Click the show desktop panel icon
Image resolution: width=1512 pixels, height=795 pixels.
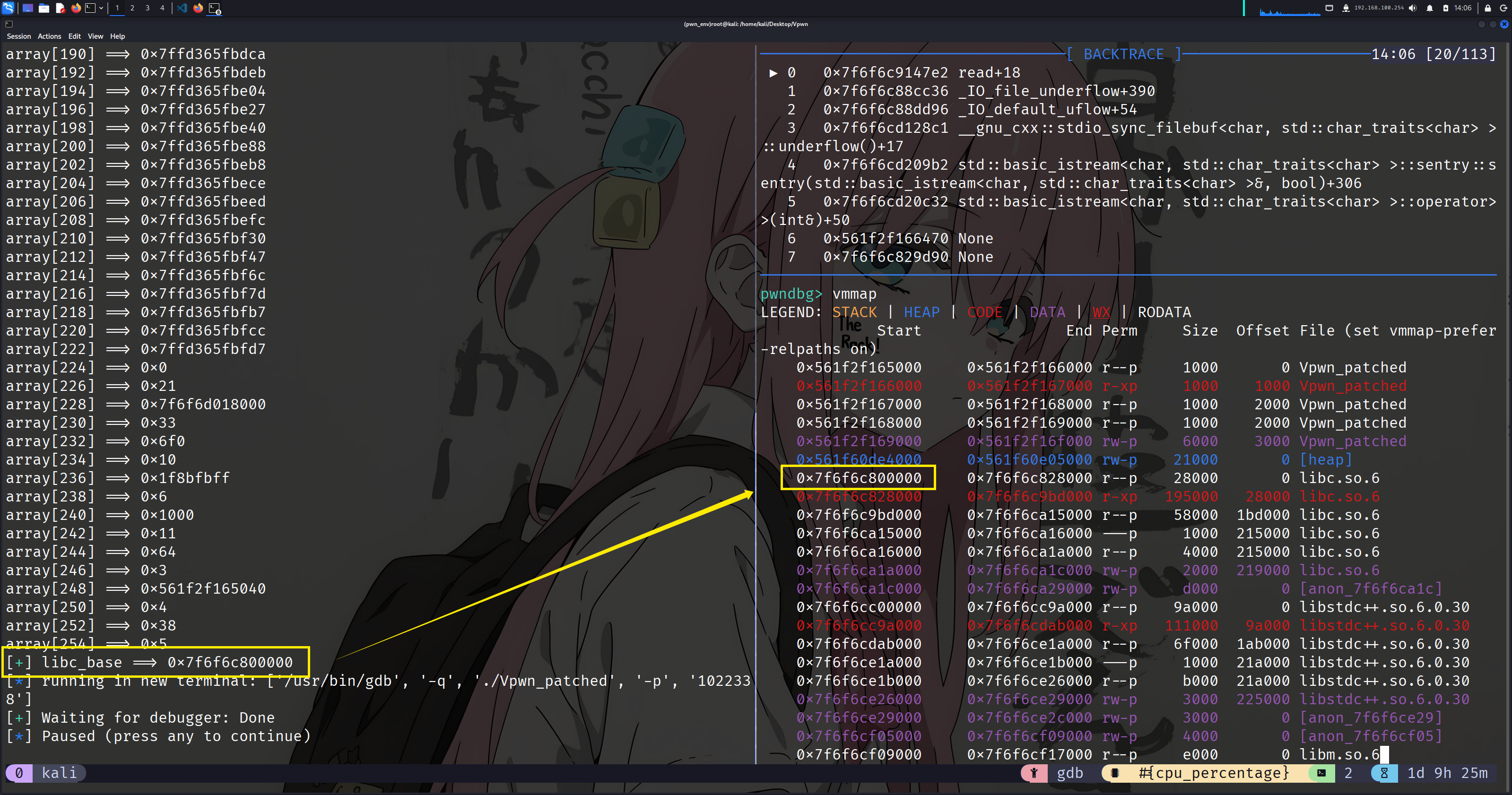pos(27,8)
